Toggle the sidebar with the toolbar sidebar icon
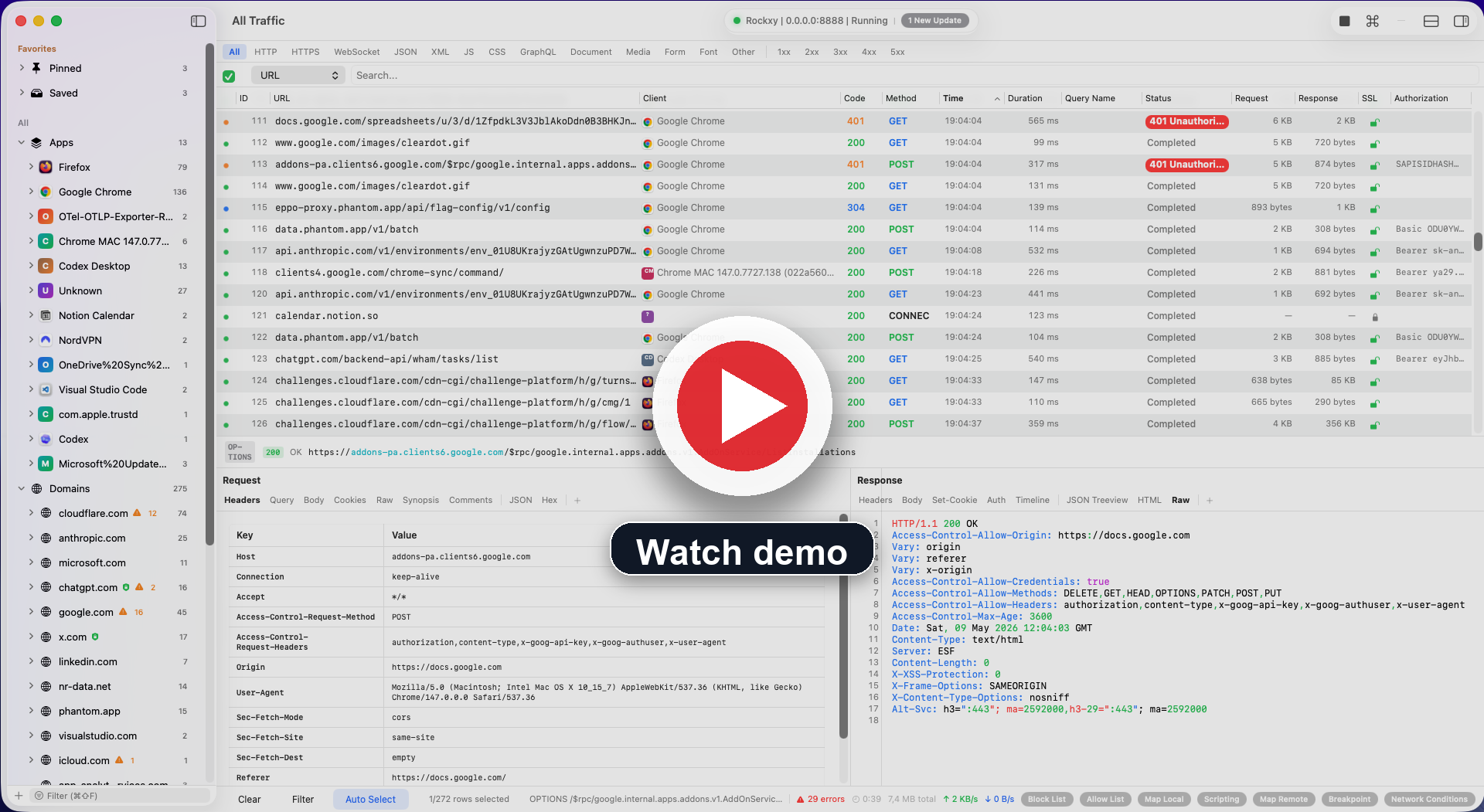The image size is (1484, 812). coord(199,22)
